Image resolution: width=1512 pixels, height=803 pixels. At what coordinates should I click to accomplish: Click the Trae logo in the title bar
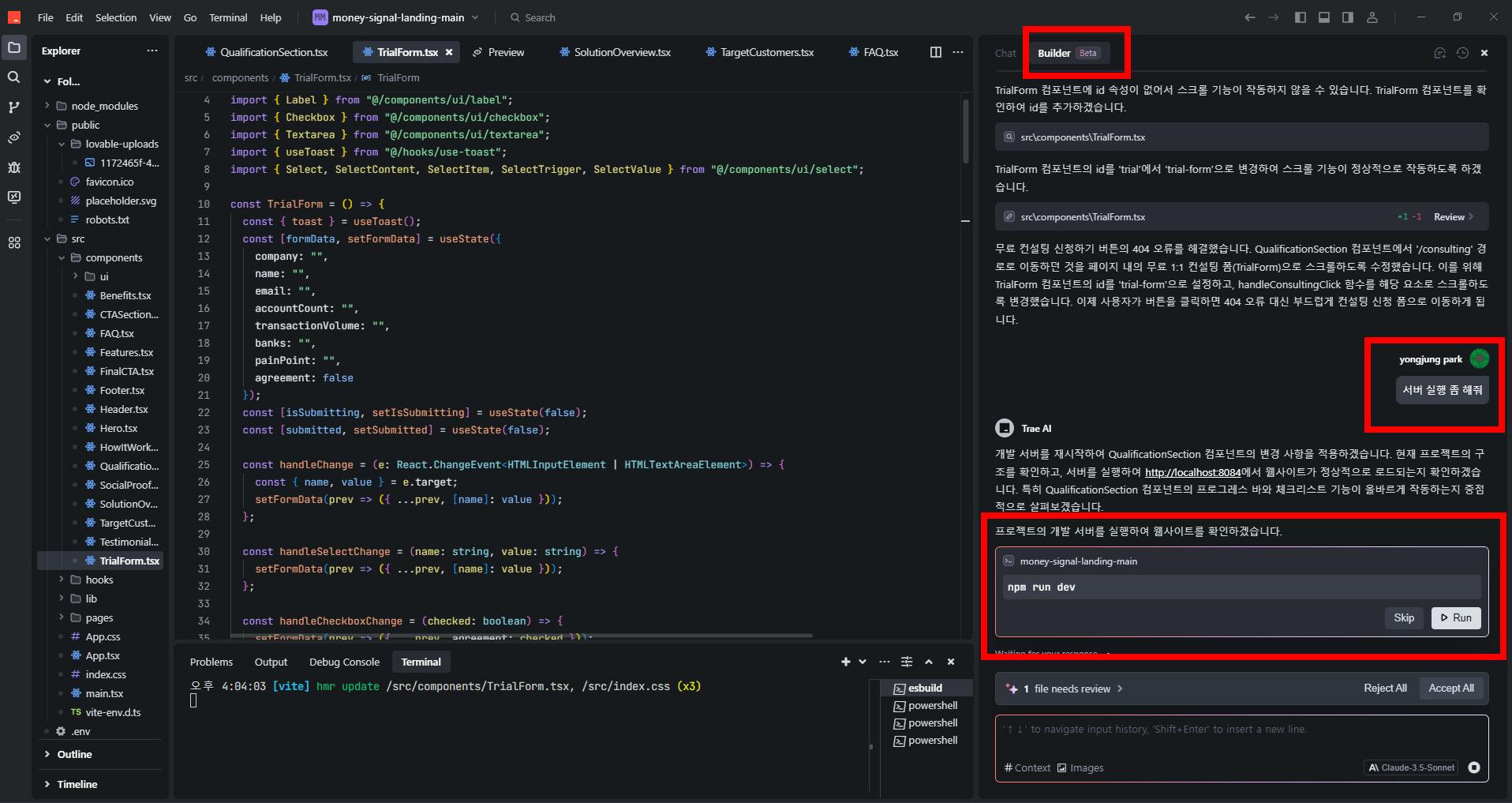14,17
